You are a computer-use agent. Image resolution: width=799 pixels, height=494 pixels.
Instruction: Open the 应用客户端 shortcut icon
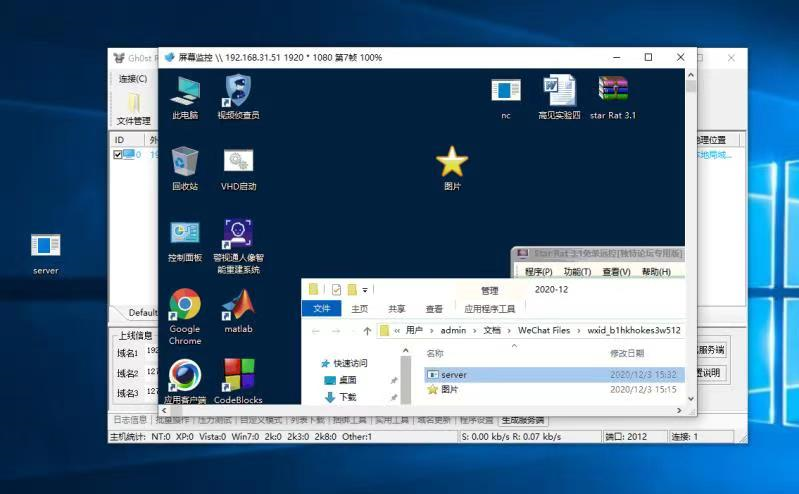click(x=184, y=376)
